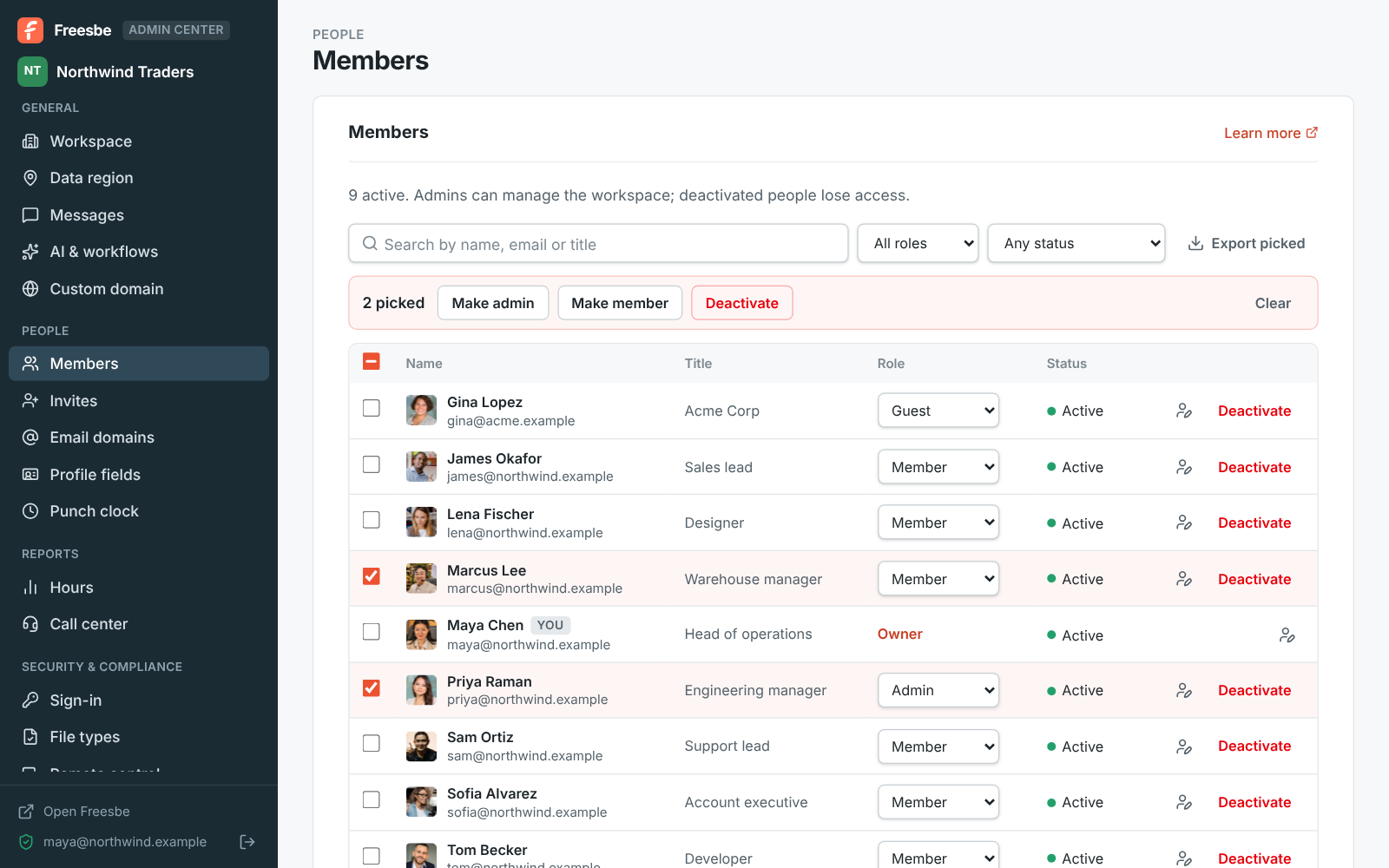Navigate to Email domains
The width and height of the screenshot is (1389, 868).
pos(139,437)
